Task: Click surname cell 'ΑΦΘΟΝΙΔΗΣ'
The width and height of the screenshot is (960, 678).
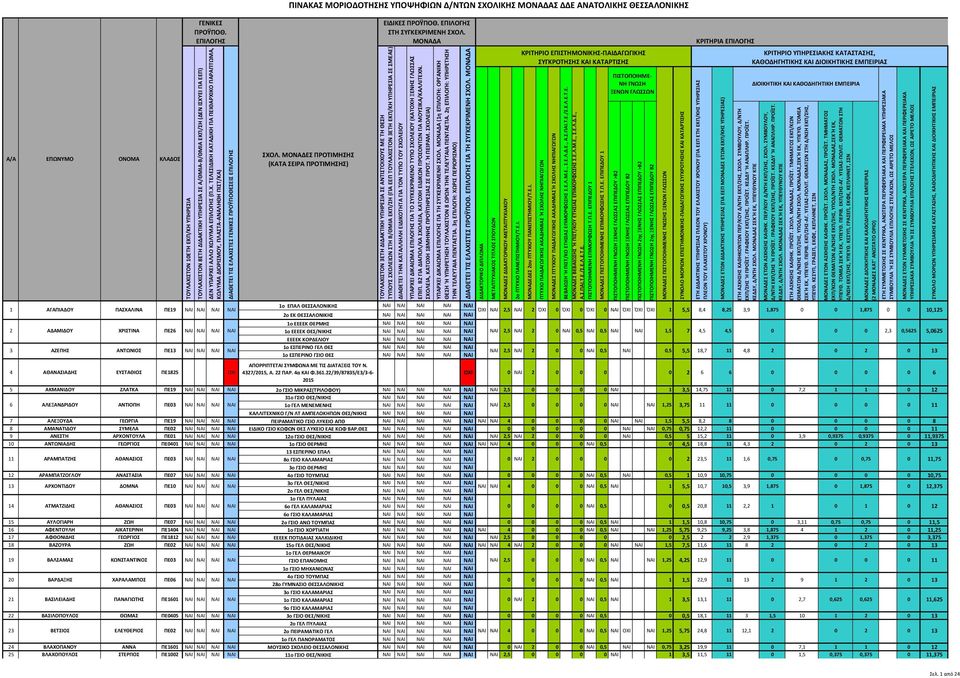Action: click(59, 537)
